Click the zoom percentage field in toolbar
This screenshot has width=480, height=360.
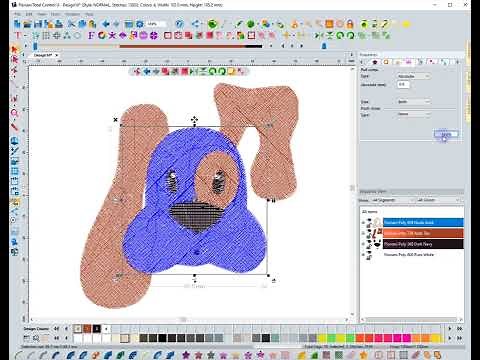pyautogui.click(x=156, y=24)
